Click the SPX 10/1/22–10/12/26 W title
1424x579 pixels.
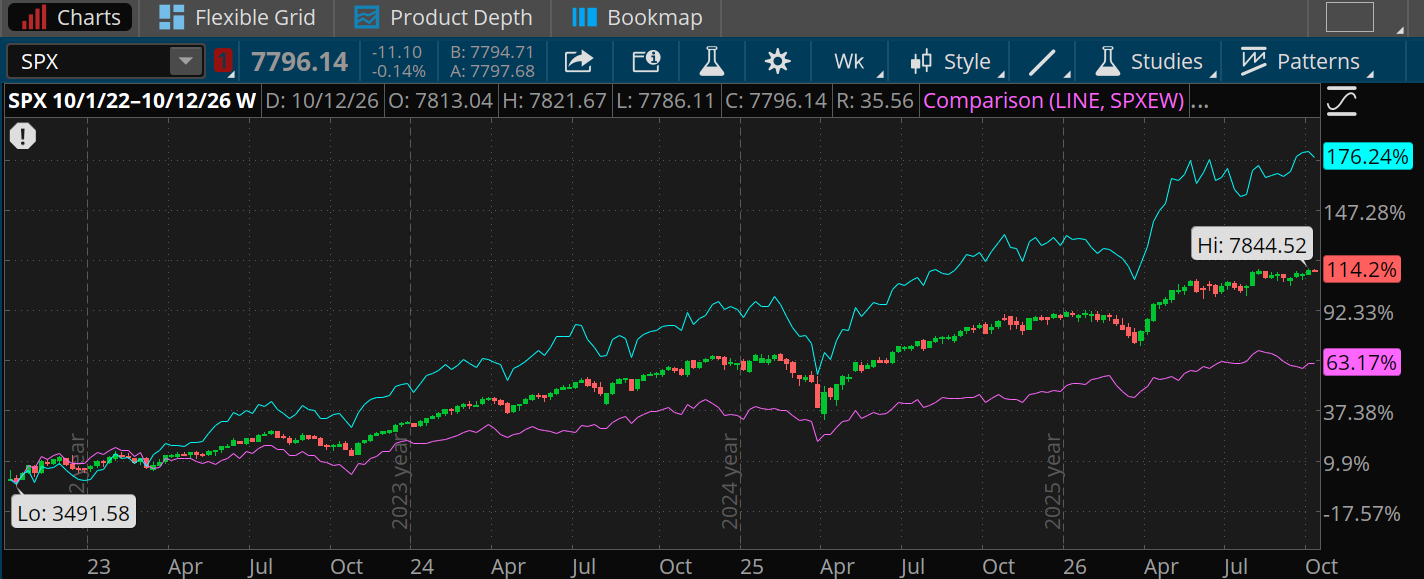coord(132,101)
